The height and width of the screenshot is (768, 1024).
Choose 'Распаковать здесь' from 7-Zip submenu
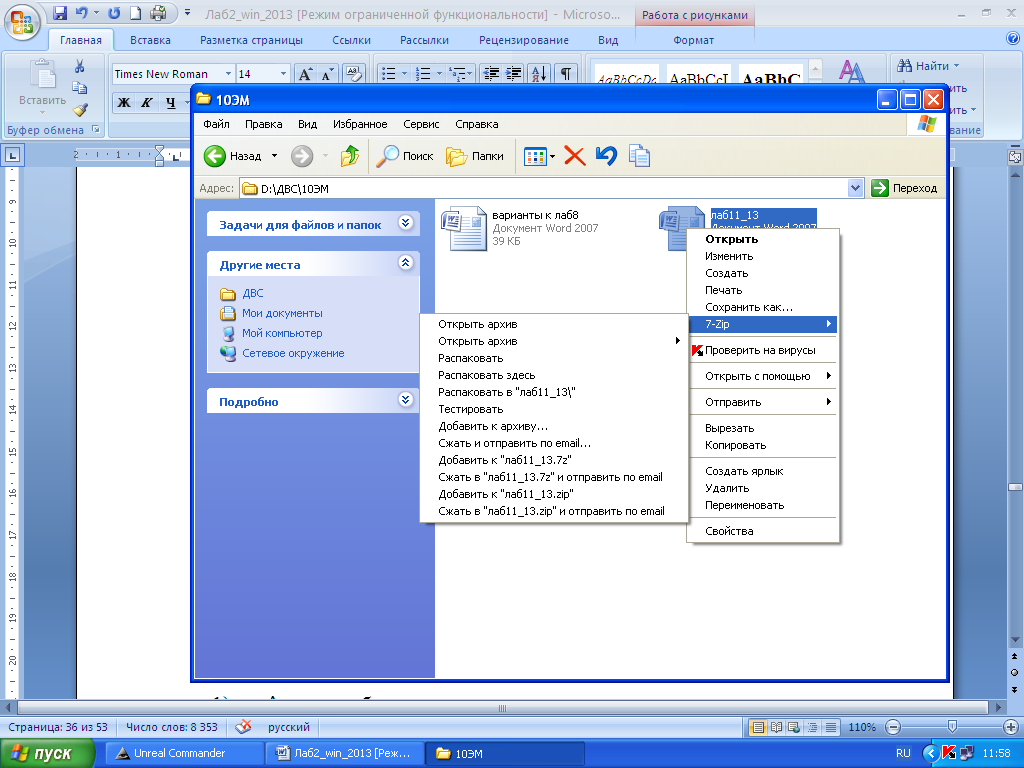point(553,375)
